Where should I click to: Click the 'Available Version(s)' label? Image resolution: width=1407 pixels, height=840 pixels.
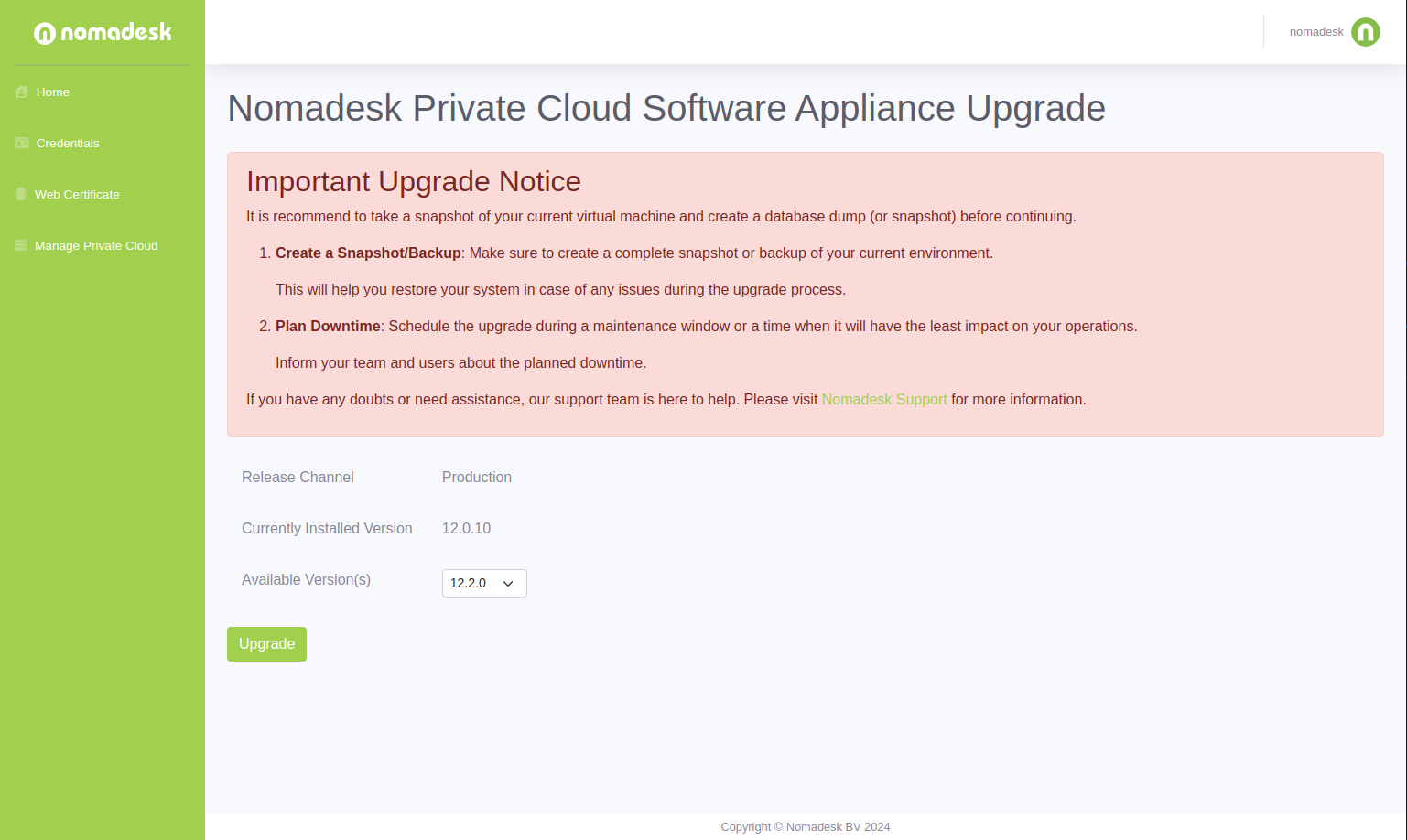pos(306,580)
